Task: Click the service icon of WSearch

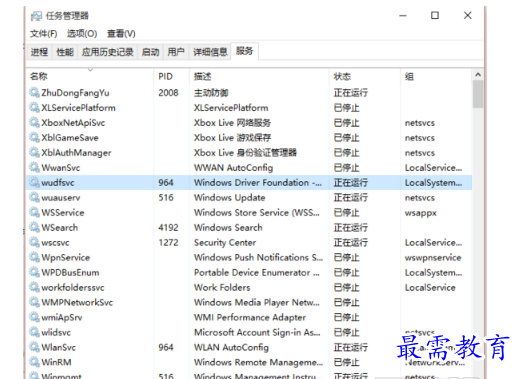Action: [34, 227]
